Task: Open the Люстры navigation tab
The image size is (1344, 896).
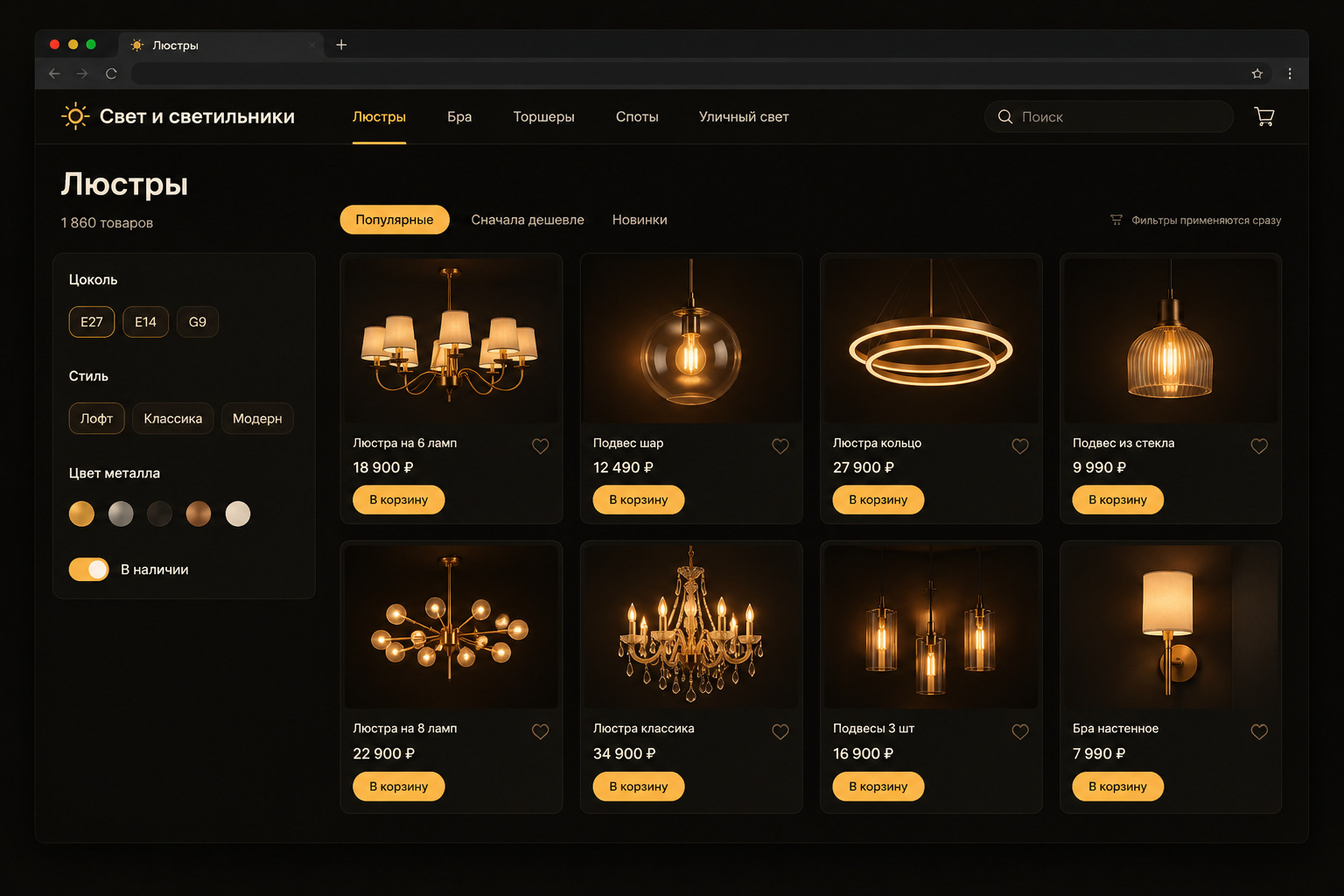Action: (x=379, y=116)
